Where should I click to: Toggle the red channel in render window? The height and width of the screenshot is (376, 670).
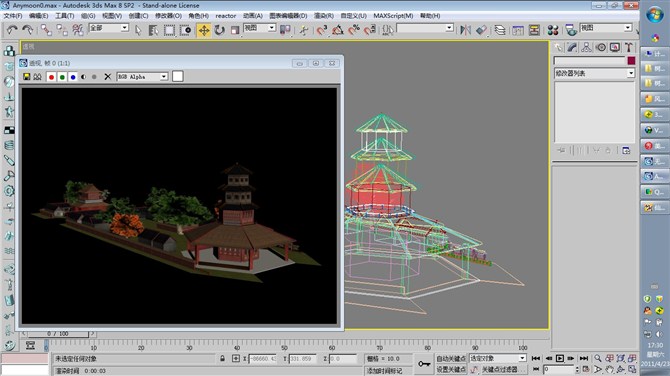(x=51, y=77)
